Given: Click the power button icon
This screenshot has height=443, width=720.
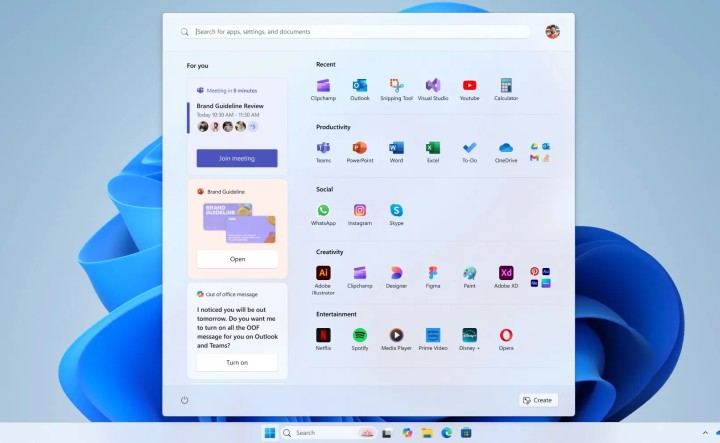Looking at the screenshot, I should [185, 400].
